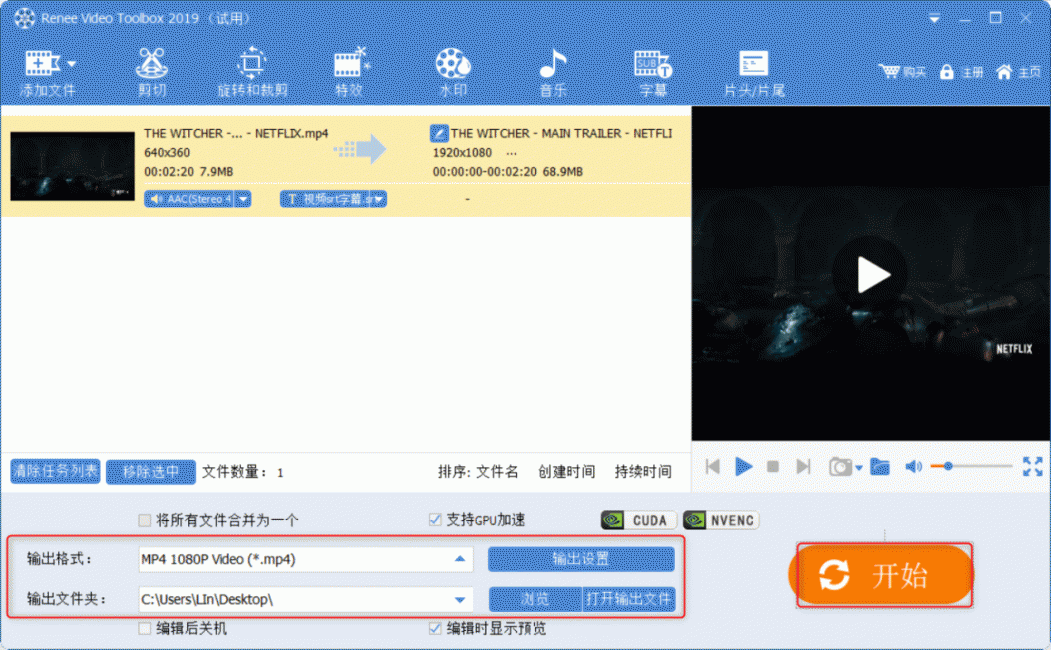
Task: Toggle 支持GPU加速 checkbox
Action: point(435,520)
